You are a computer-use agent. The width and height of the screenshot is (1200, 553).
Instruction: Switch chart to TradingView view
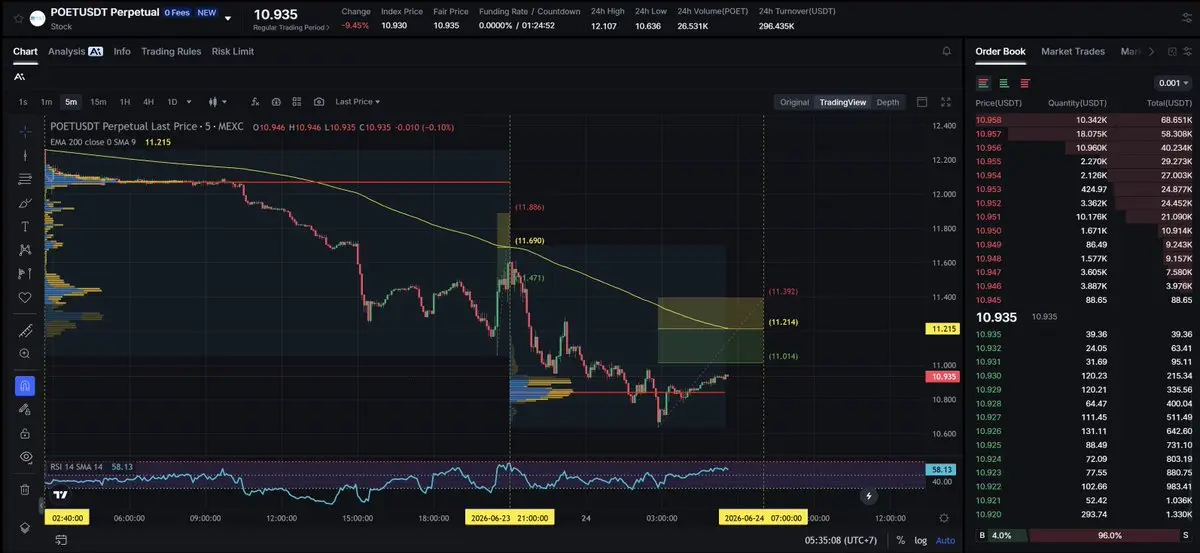click(x=842, y=102)
